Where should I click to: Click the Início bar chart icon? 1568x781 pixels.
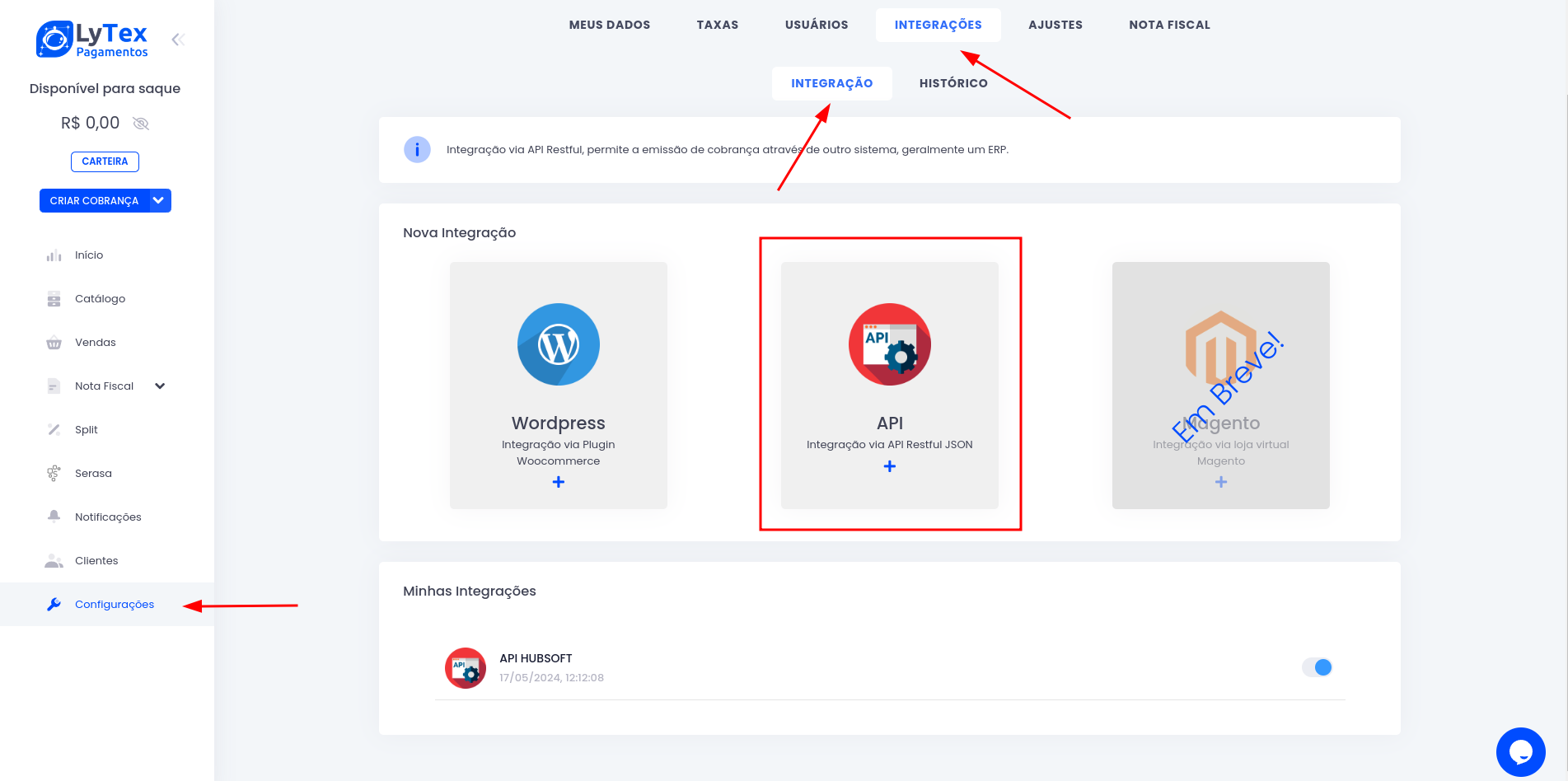click(x=54, y=255)
